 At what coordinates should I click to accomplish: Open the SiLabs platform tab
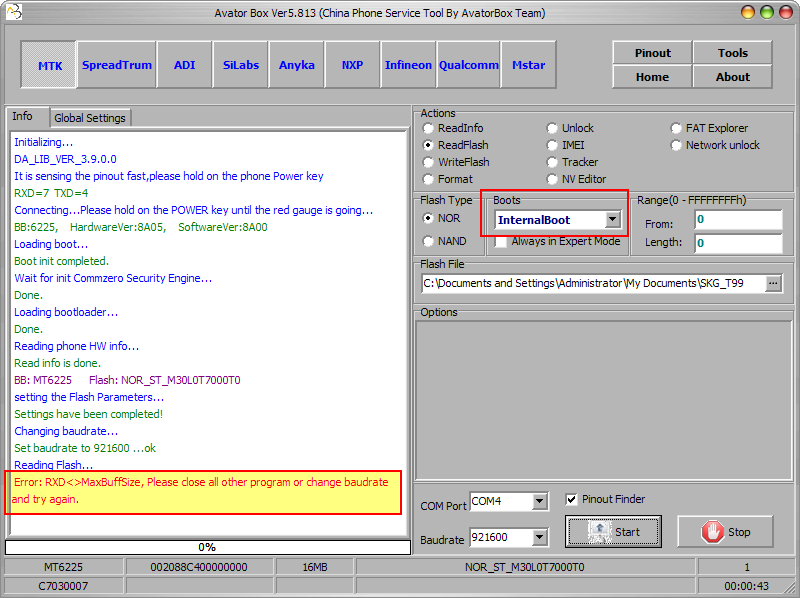pos(241,65)
